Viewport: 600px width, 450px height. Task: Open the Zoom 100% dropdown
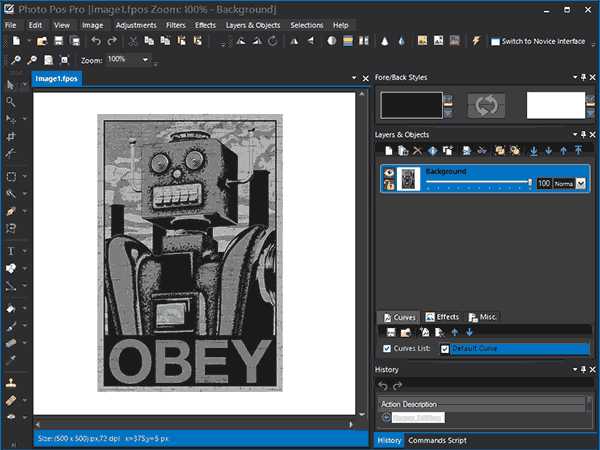tap(145, 60)
